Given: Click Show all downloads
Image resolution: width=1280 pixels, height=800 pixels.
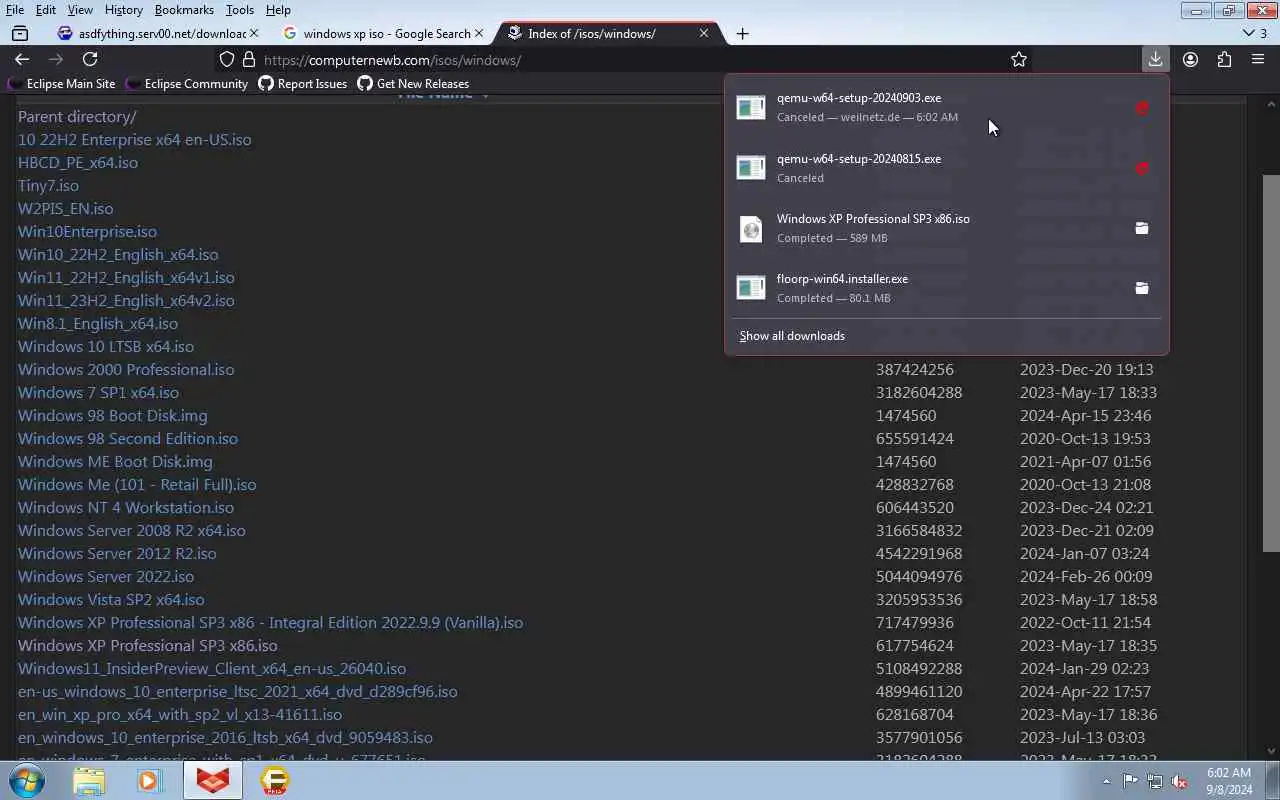Looking at the screenshot, I should point(792,336).
